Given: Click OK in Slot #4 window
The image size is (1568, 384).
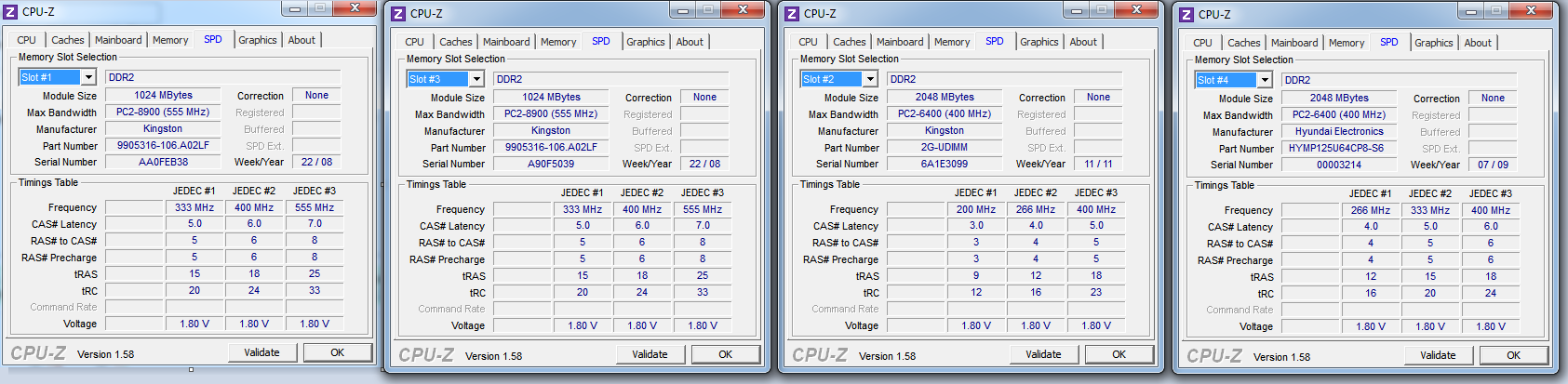Looking at the screenshot, I should (x=1513, y=355).
